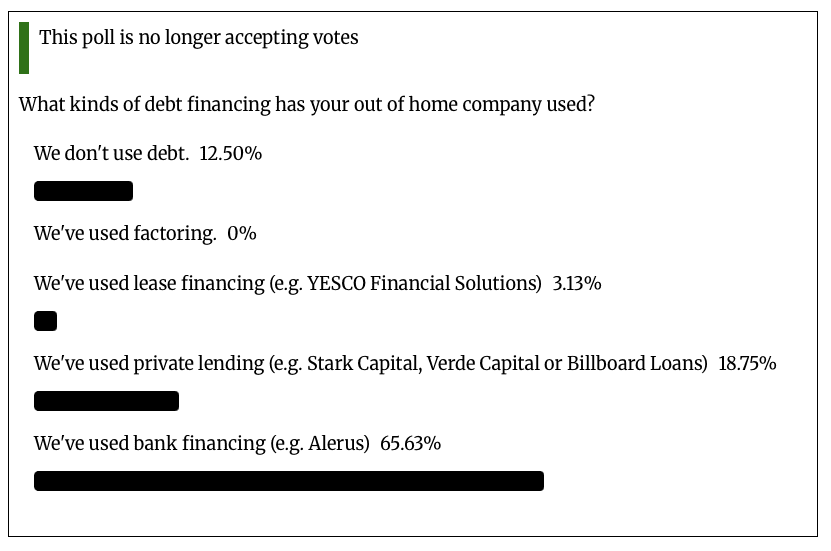Viewport: 831px width, 551px height.
Task: Click the 18.75% result value
Action: (747, 364)
